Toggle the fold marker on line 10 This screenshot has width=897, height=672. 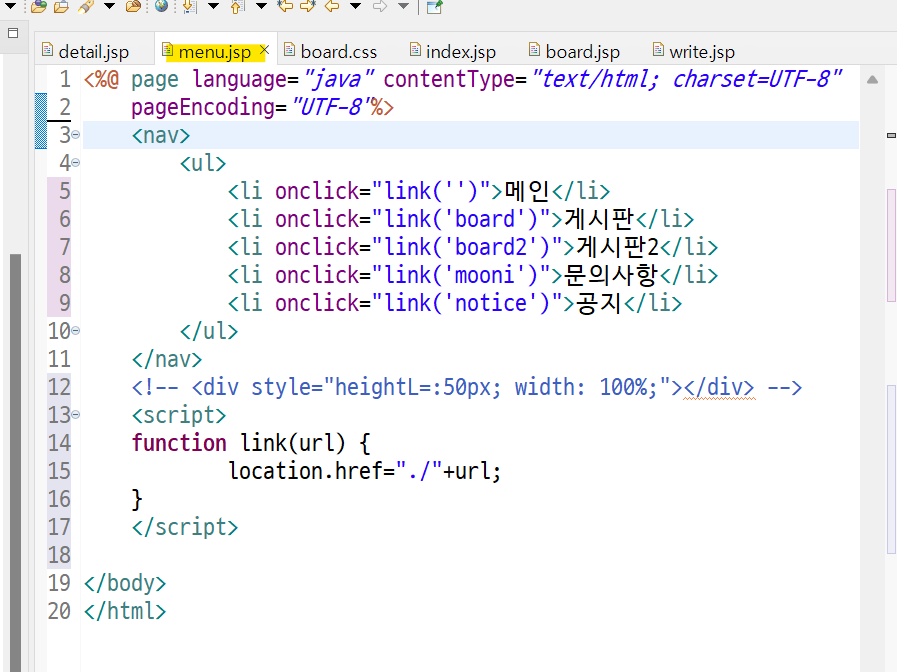[x=76, y=331]
